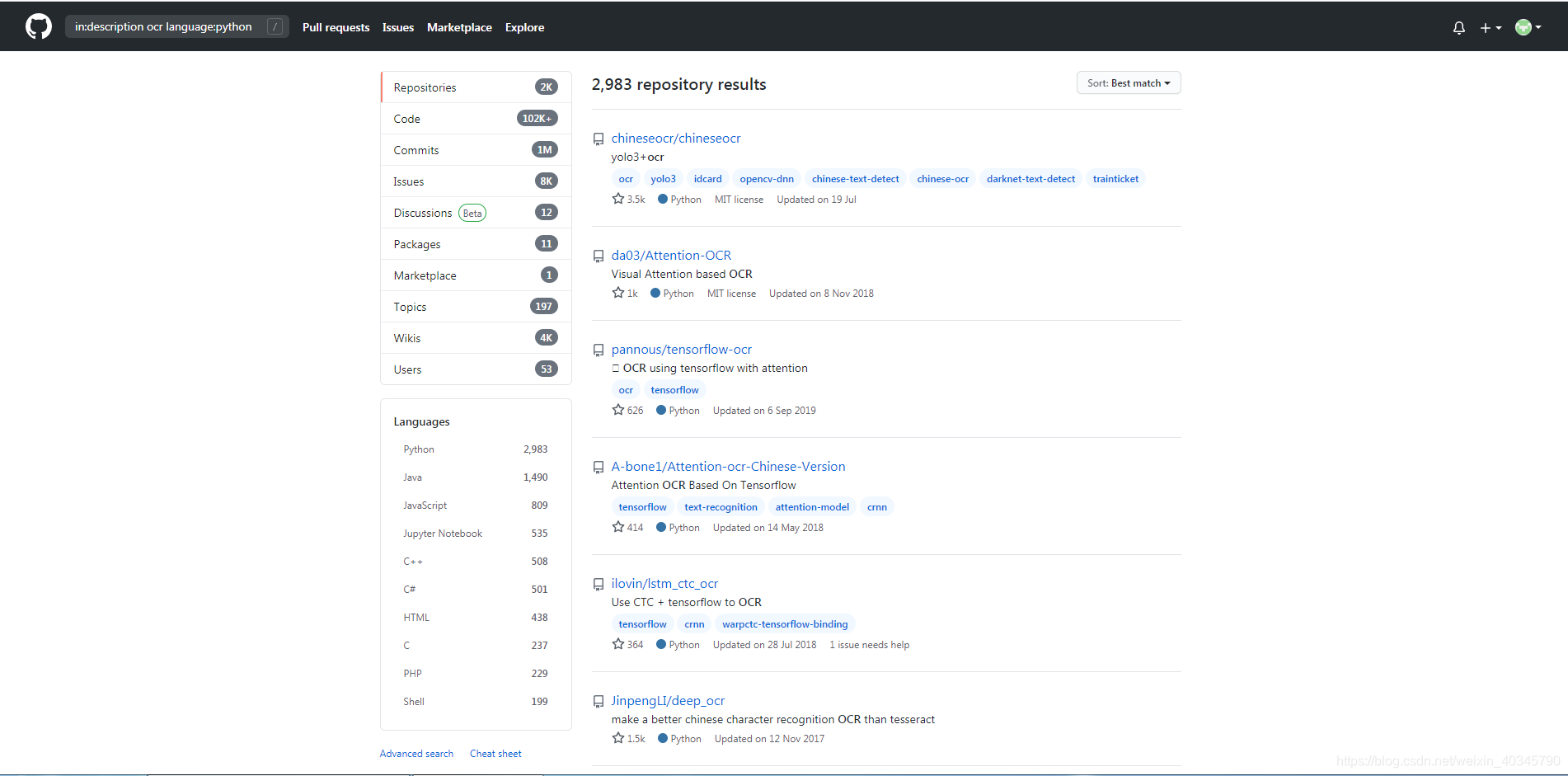Star the chineseocr/chineseocr repository

pos(618,199)
